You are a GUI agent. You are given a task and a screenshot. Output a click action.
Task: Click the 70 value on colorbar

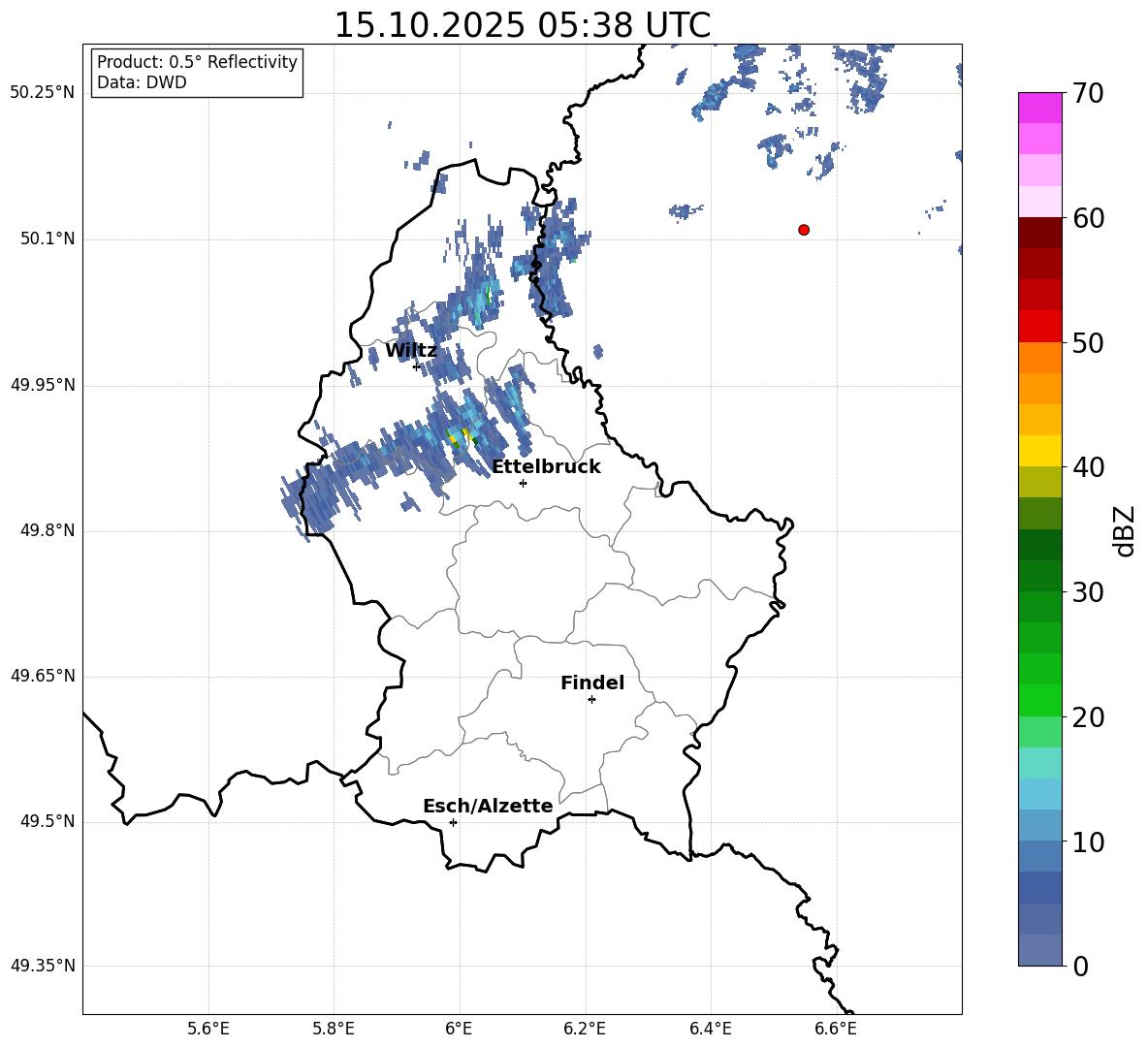point(1088,94)
